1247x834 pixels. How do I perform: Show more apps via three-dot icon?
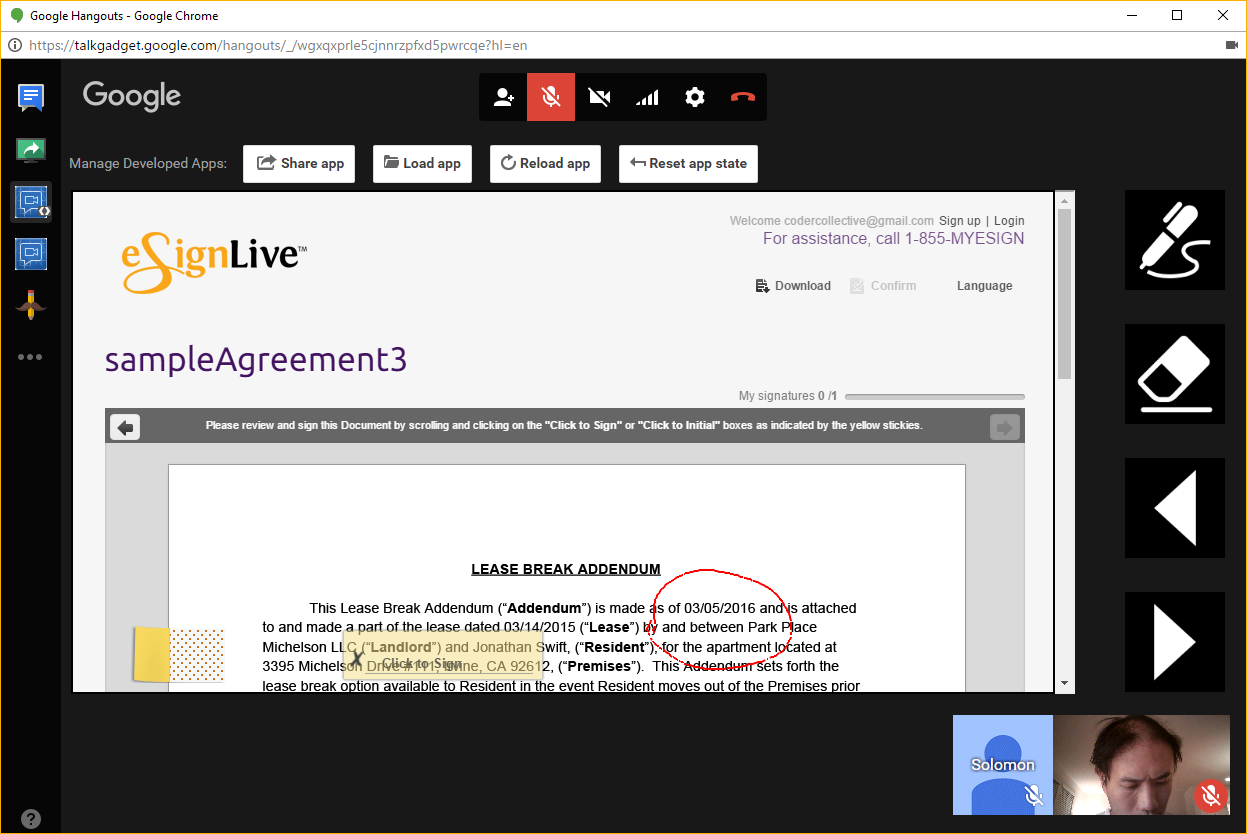pyautogui.click(x=30, y=356)
